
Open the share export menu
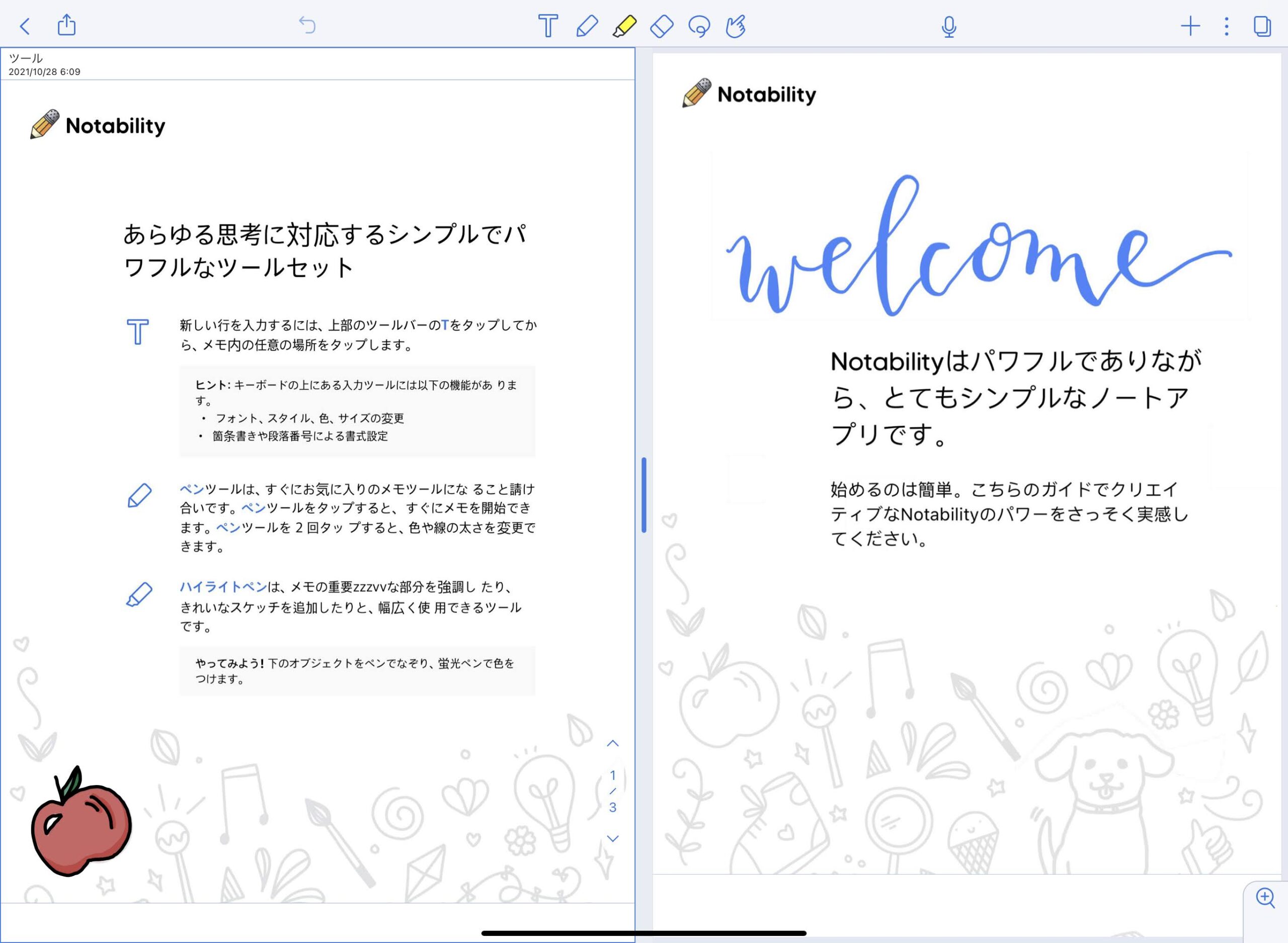(67, 25)
